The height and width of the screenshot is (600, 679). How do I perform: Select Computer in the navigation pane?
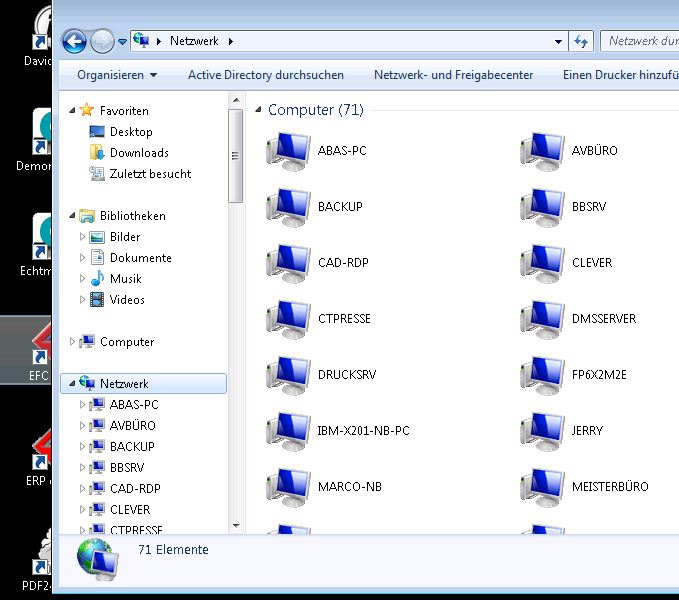pos(127,342)
